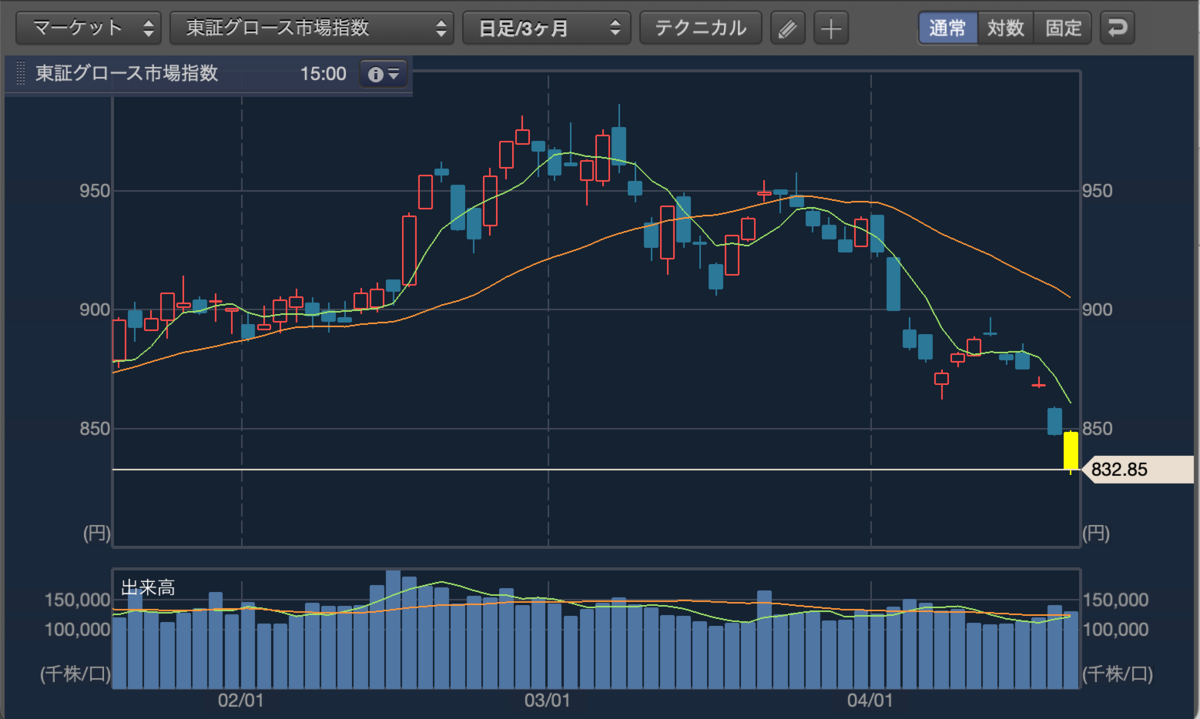Click the yellow latest candlestick

[1070, 450]
